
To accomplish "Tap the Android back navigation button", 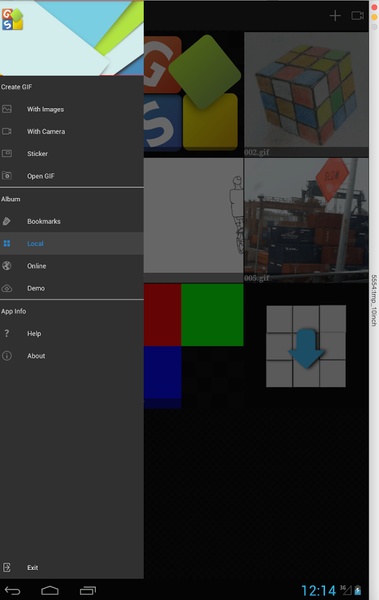I will 12,590.
